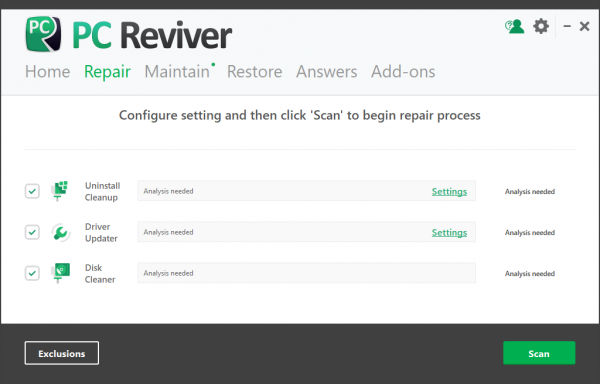
Task: Open settings with the gear icon
Action: 541,26
